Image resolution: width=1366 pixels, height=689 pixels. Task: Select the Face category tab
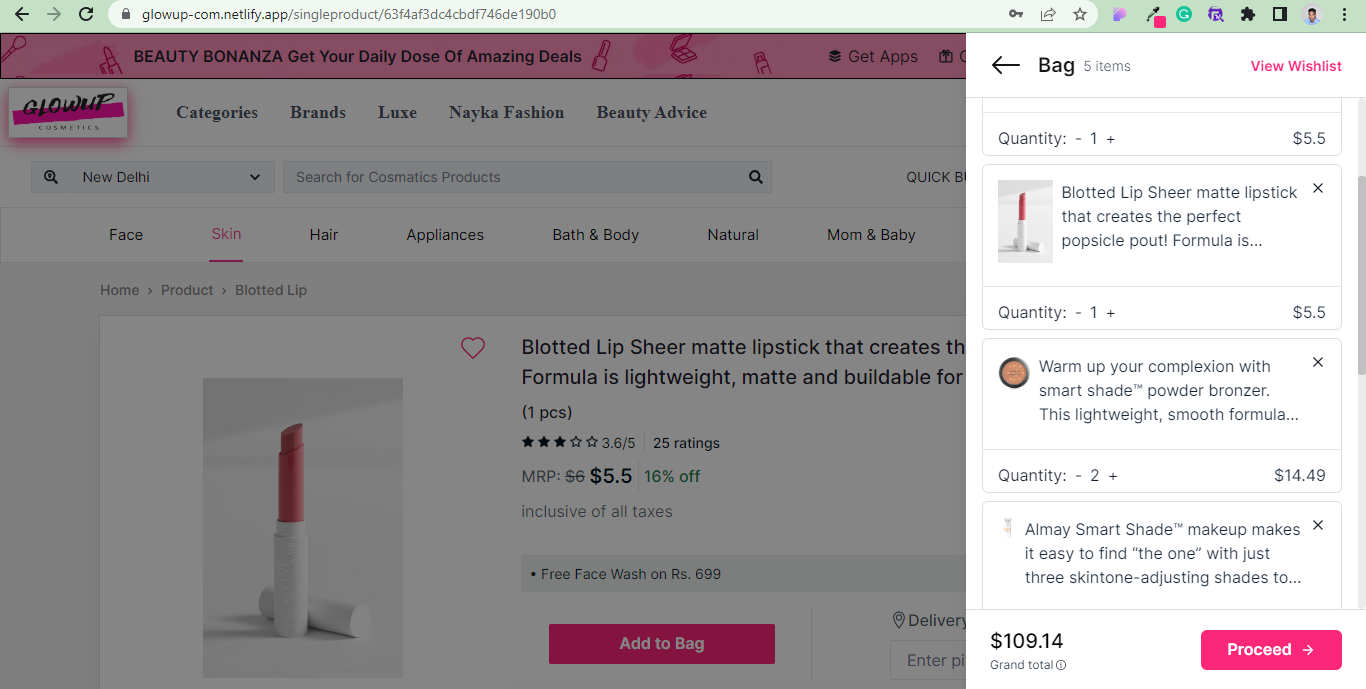click(126, 235)
